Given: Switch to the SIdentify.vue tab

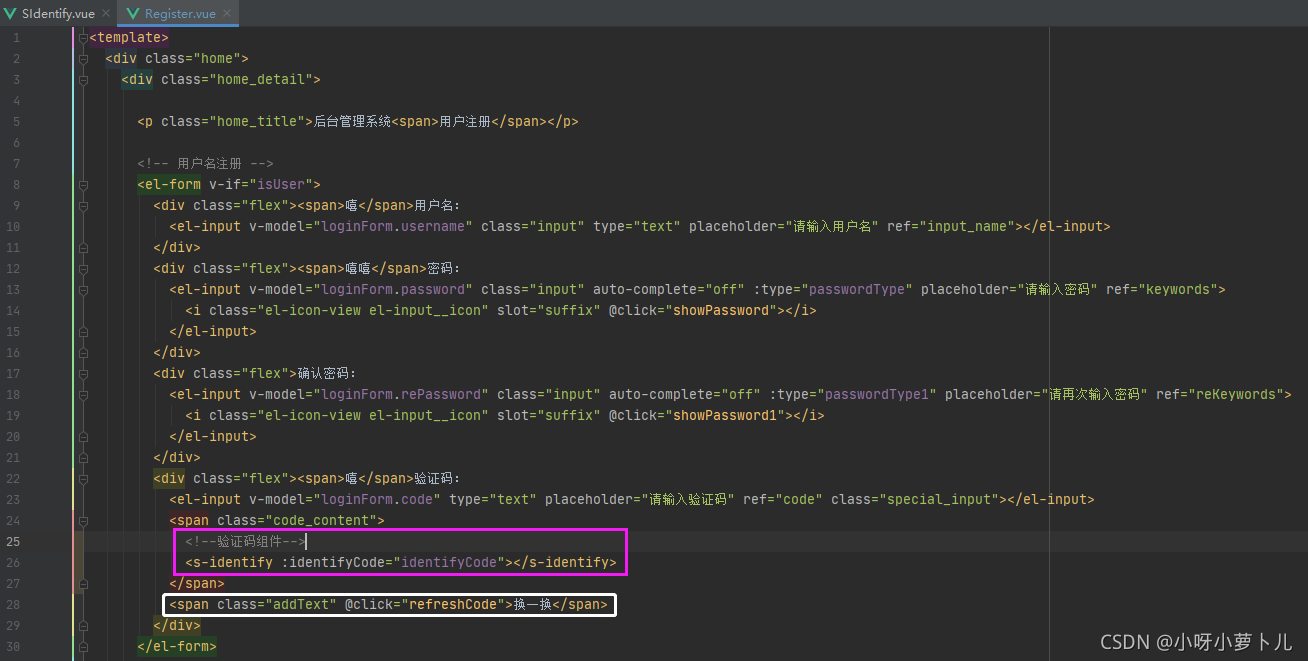Looking at the screenshot, I should click(57, 14).
